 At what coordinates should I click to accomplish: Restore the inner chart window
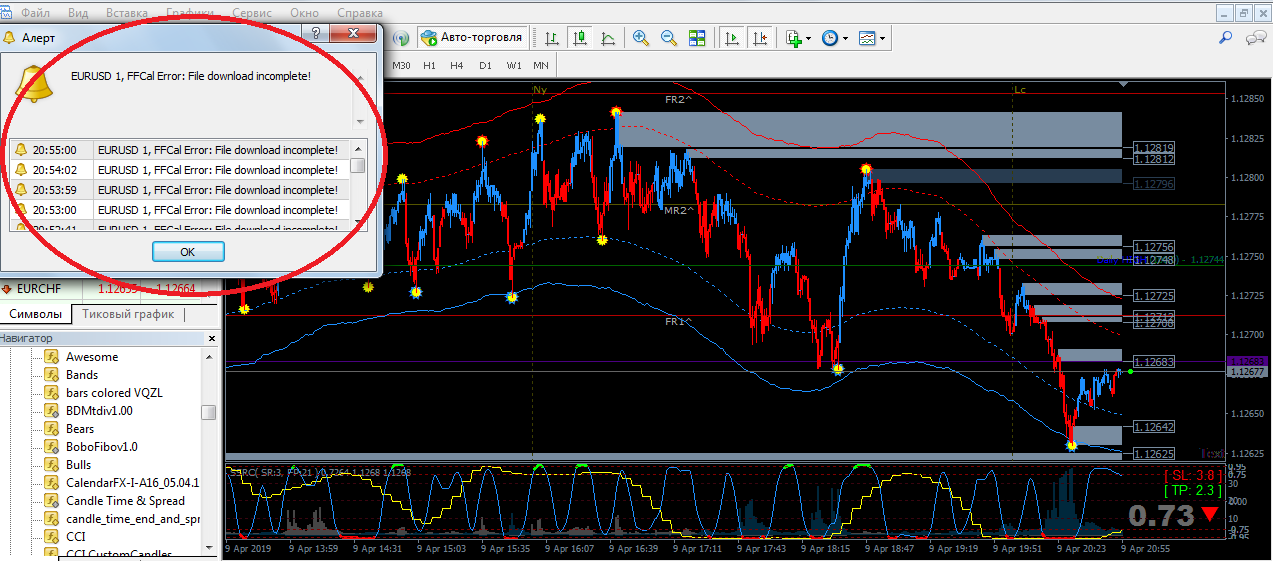click(x=1243, y=13)
